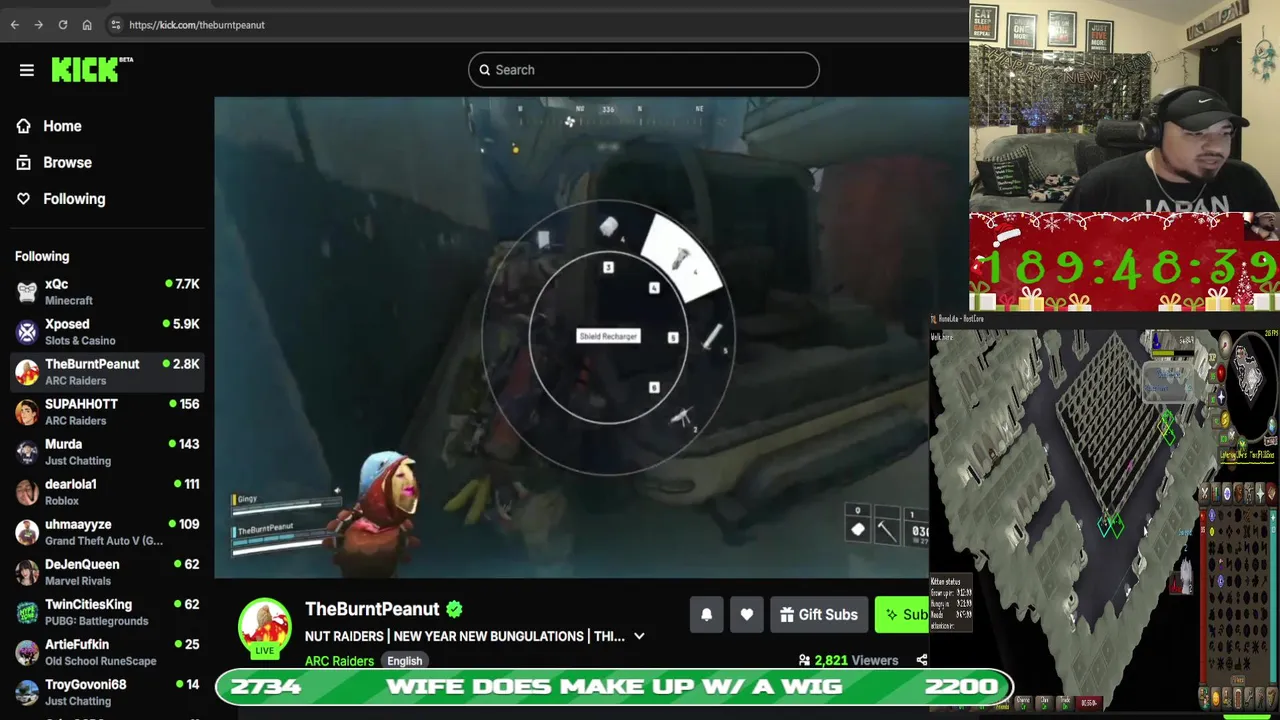Click the TheBurntPeanut channel name heading
The image size is (1280, 720).
(x=372, y=609)
